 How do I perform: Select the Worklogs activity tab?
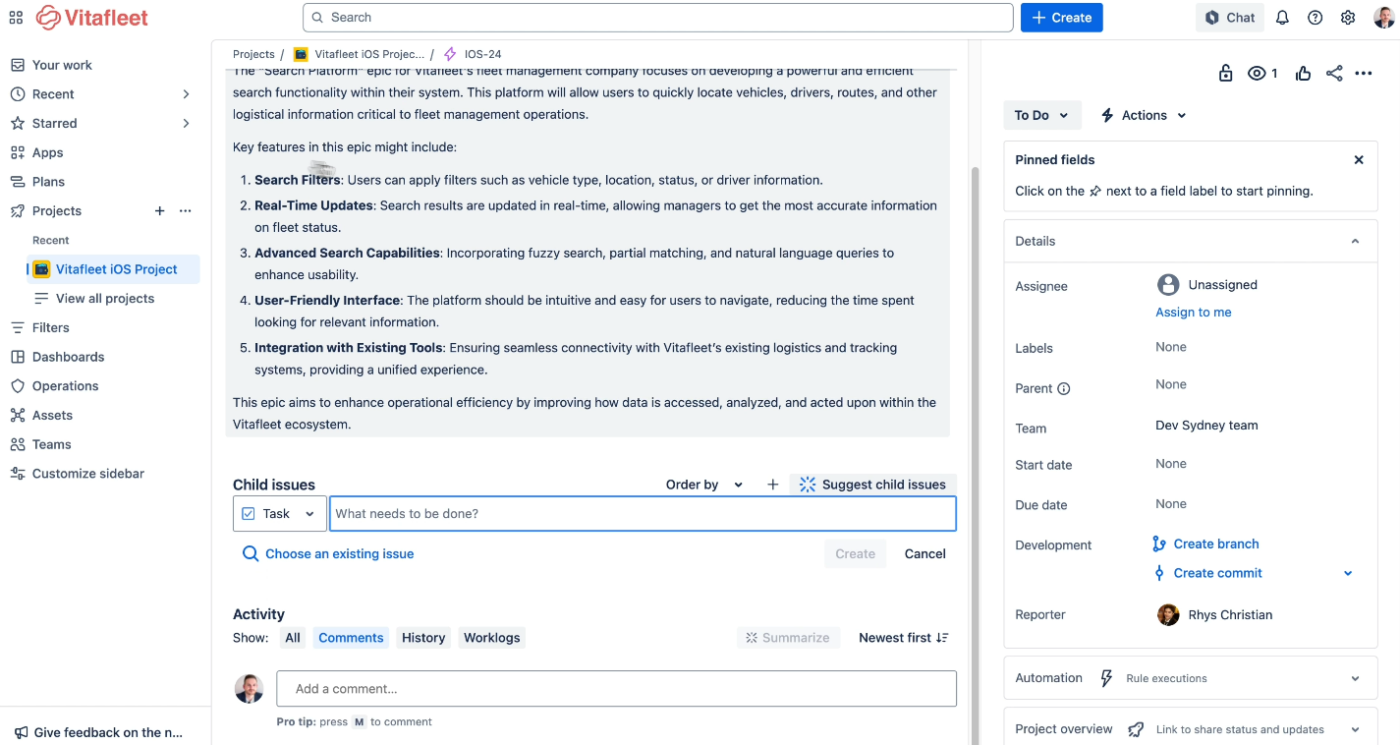pos(492,638)
